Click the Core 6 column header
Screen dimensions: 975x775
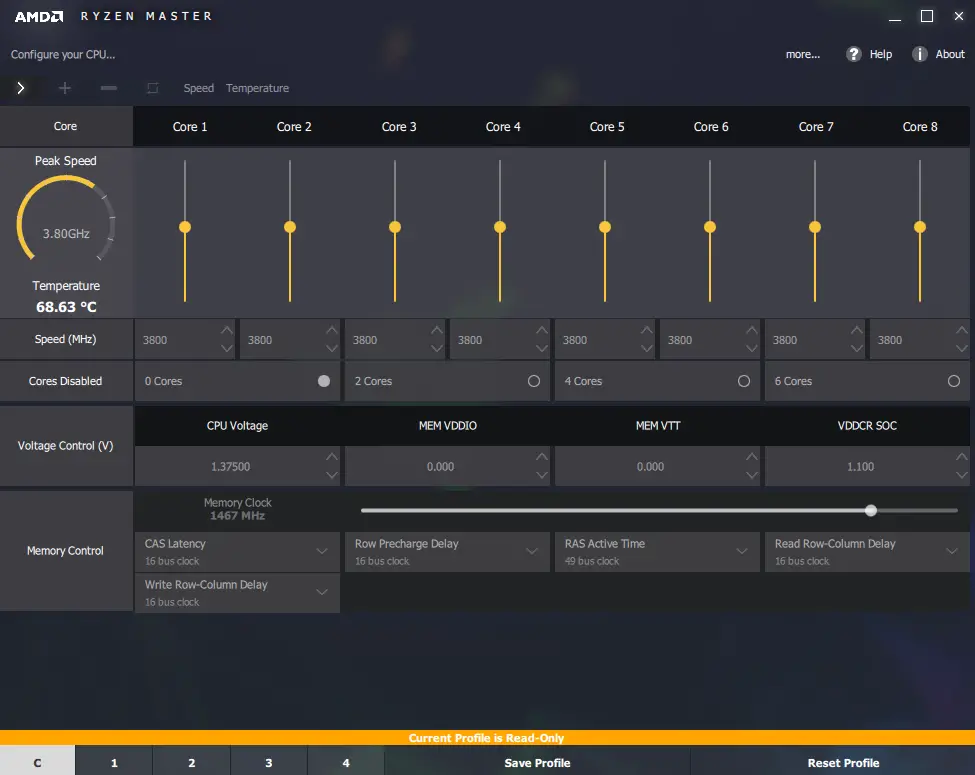[x=711, y=127]
